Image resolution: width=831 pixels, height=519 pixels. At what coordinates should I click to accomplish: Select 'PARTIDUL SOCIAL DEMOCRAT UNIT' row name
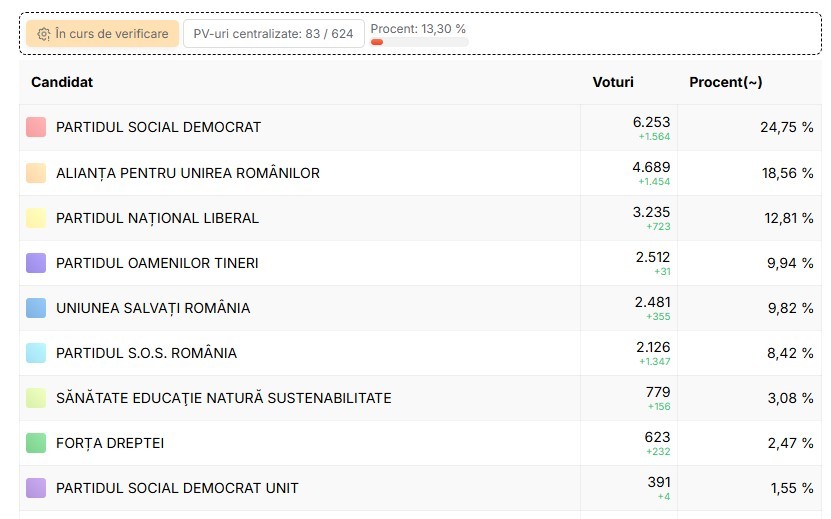coord(178,488)
